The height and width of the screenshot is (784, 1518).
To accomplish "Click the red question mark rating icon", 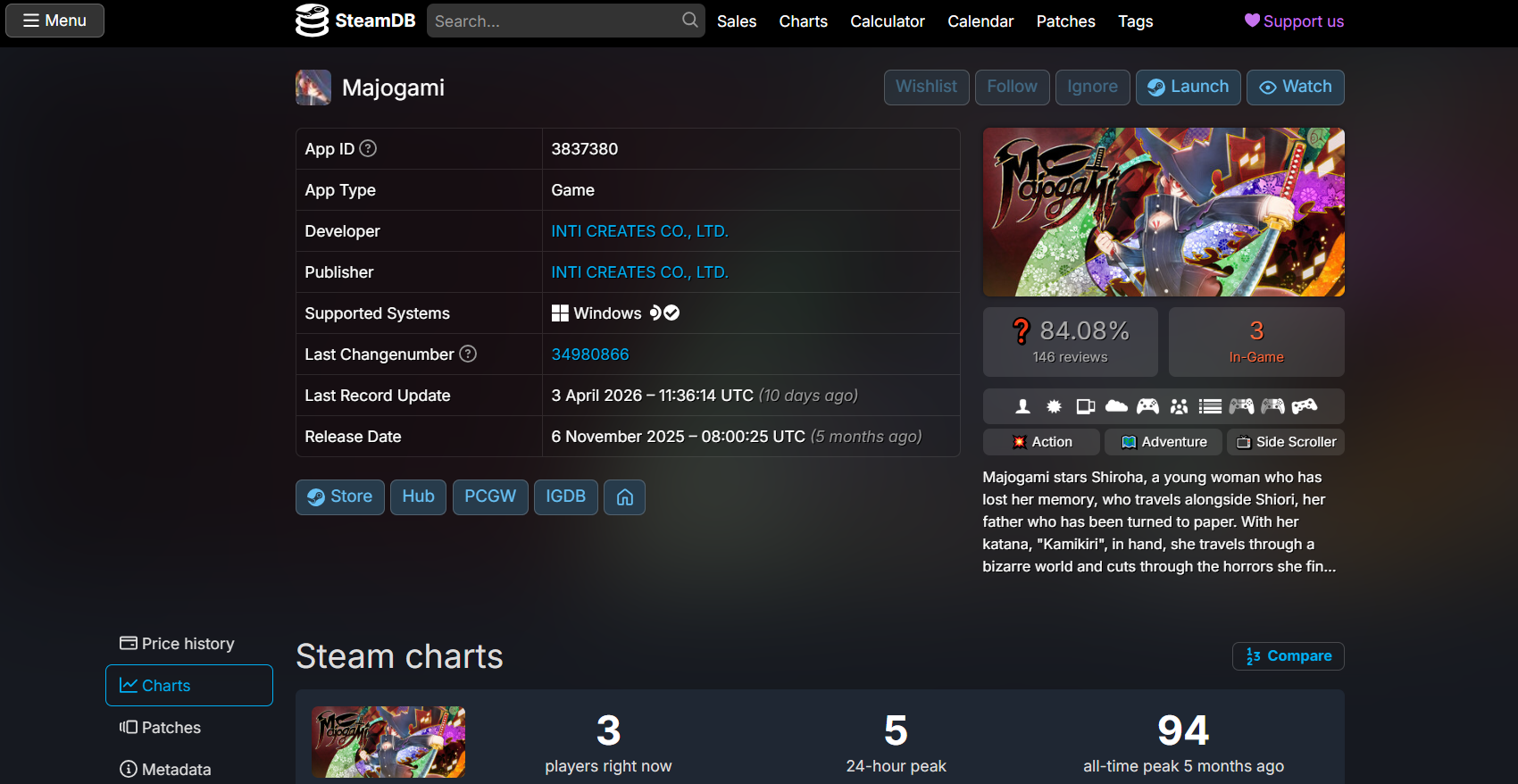I will tap(1022, 331).
